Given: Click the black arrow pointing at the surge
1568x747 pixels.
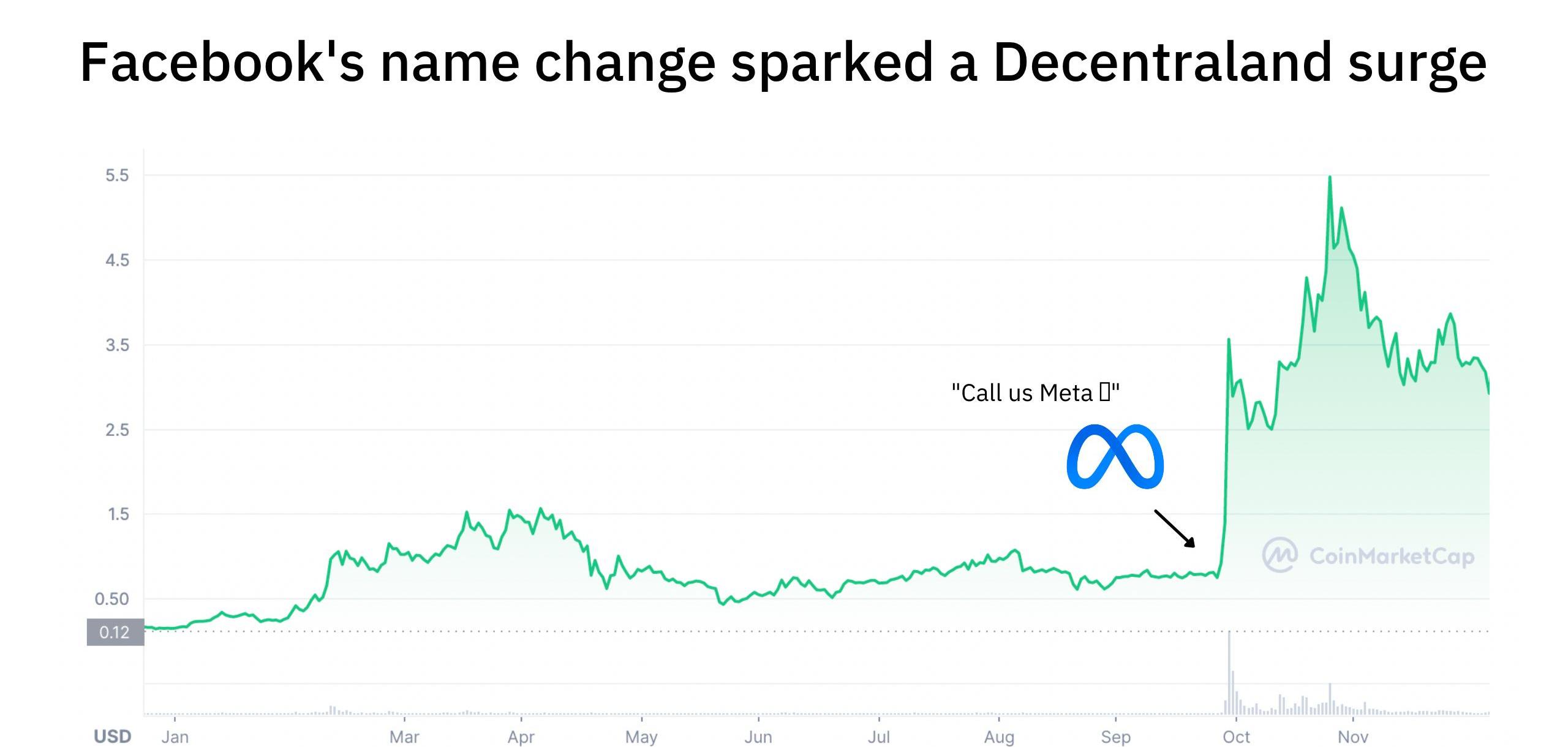Looking at the screenshot, I should point(1175,528).
